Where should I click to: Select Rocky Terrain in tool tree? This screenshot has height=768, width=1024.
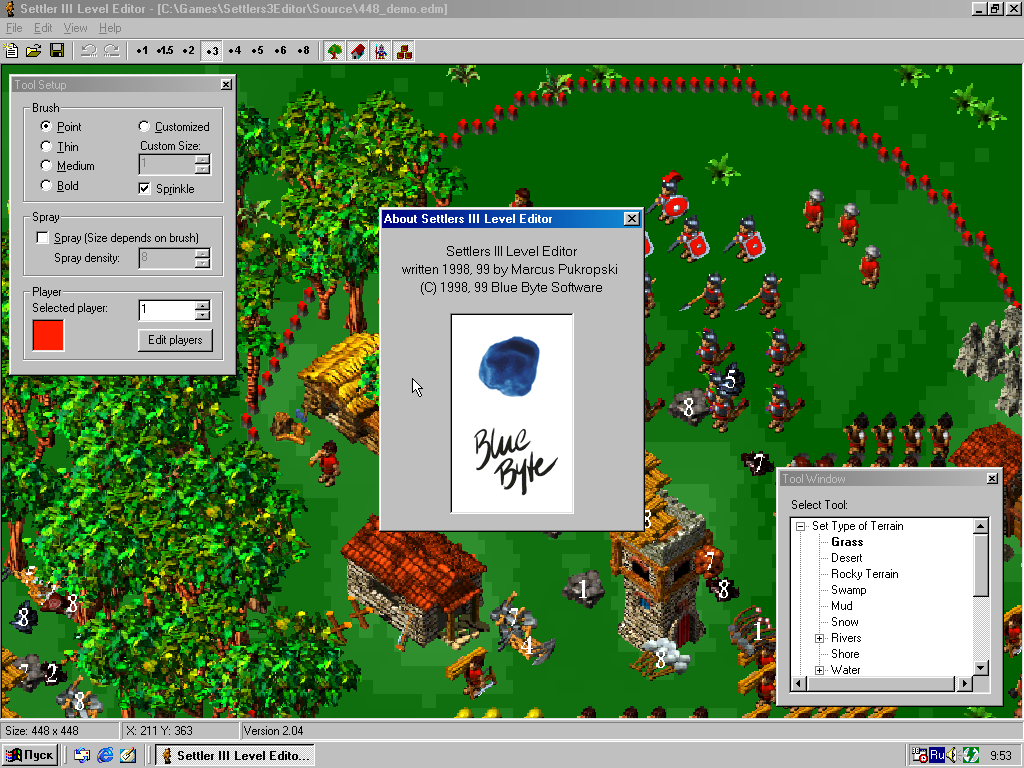(865, 574)
